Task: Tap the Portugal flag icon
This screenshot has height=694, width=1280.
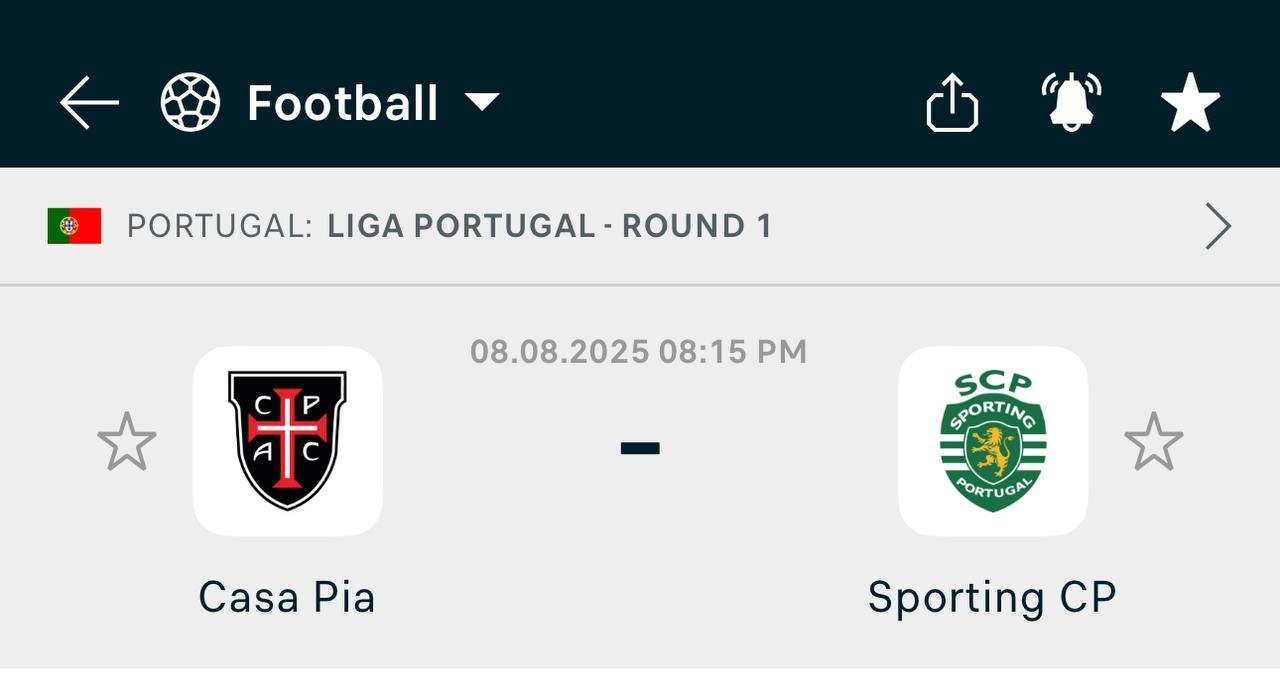Action: (x=74, y=226)
